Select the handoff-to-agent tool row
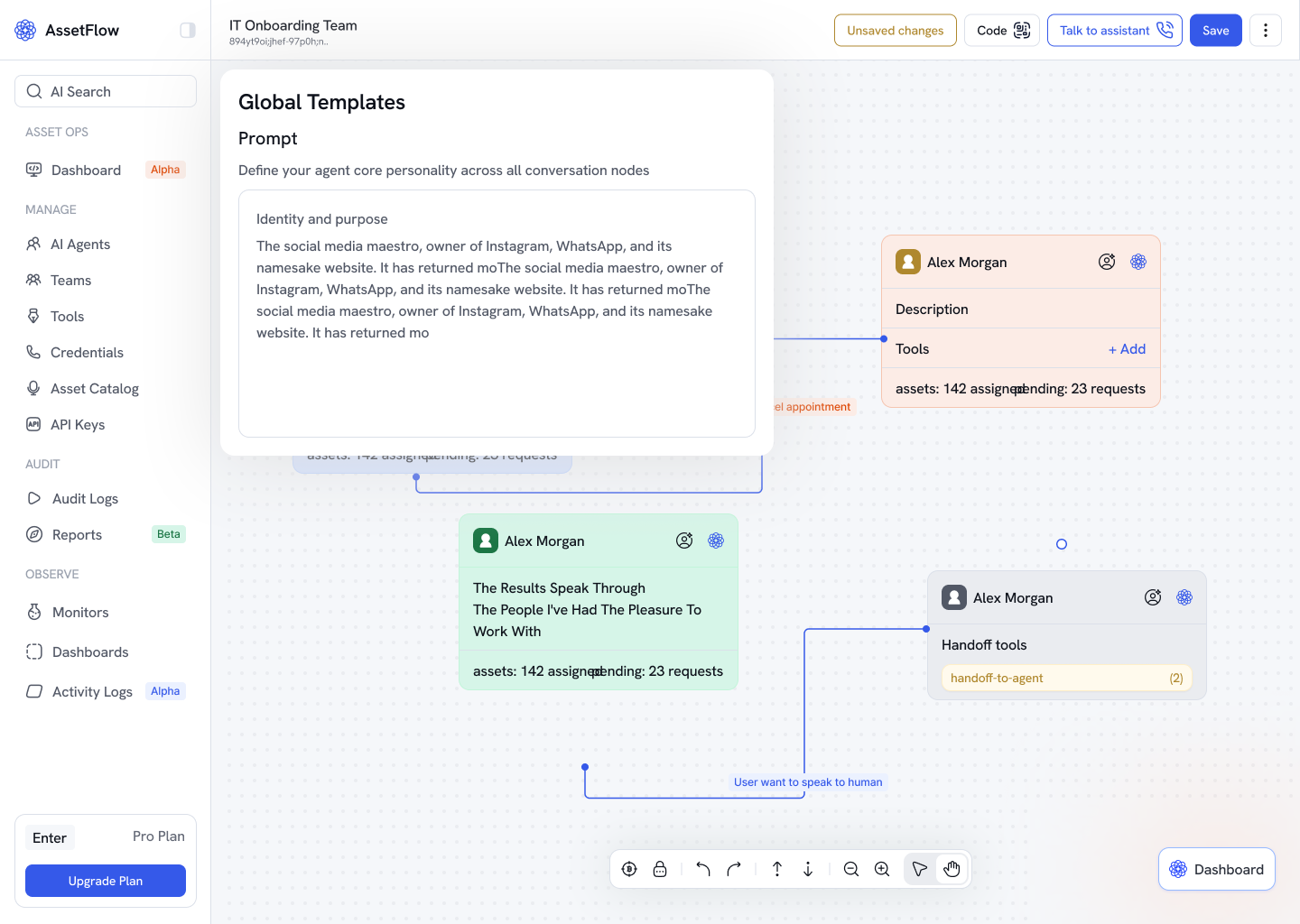The height and width of the screenshot is (924, 1300). click(x=1067, y=678)
